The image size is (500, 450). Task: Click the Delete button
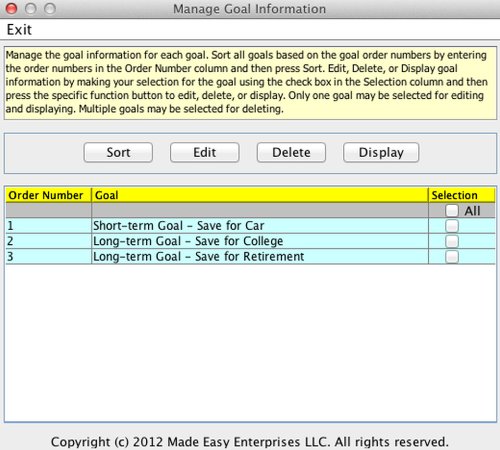(291, 152)
